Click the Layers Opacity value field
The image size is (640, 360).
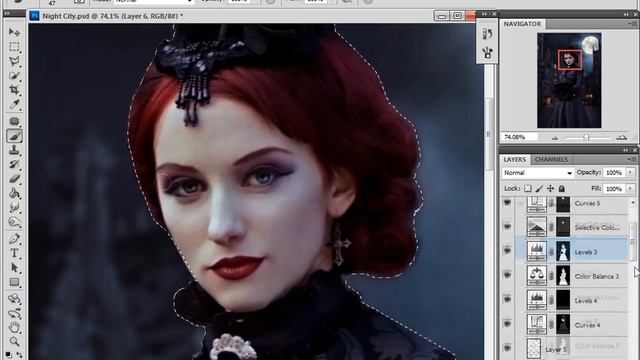(x=615, y=173)
